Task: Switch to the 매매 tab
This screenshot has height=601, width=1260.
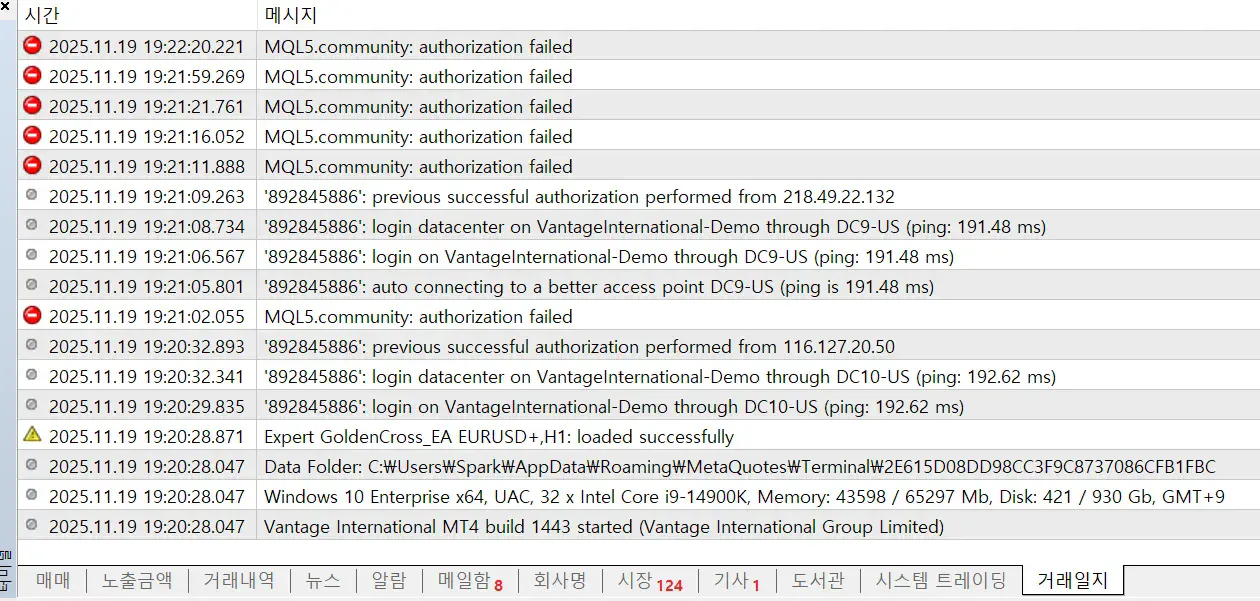Action: (x=53, y=580)
